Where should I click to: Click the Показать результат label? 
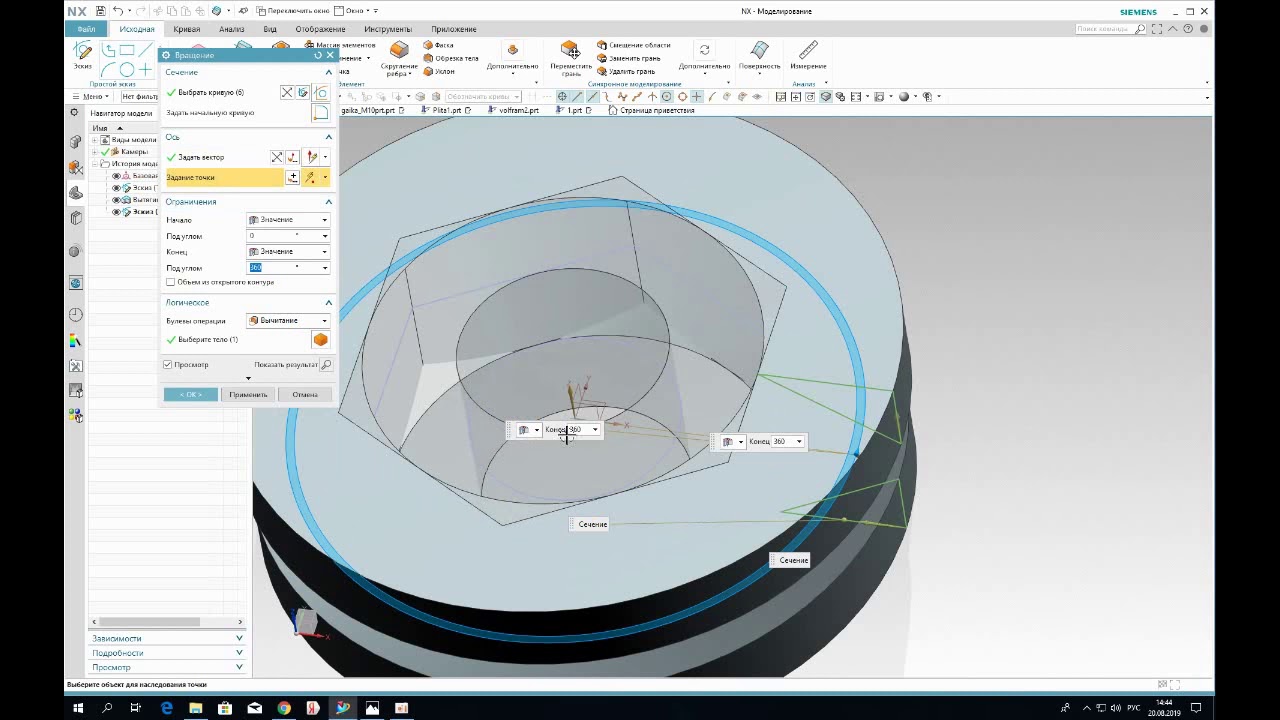pyautogui.click(x=286, y=365)
